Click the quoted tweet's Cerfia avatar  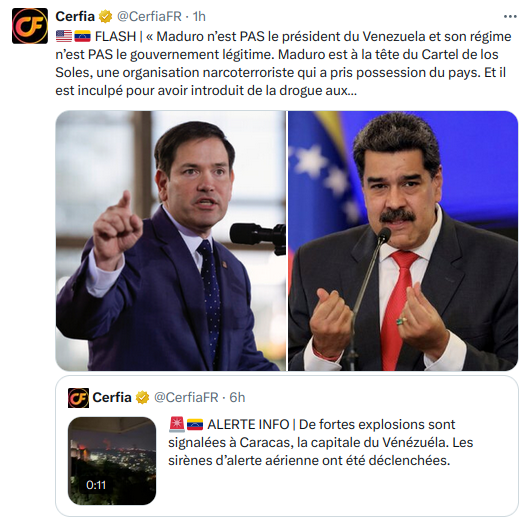(x=78, y=398)
